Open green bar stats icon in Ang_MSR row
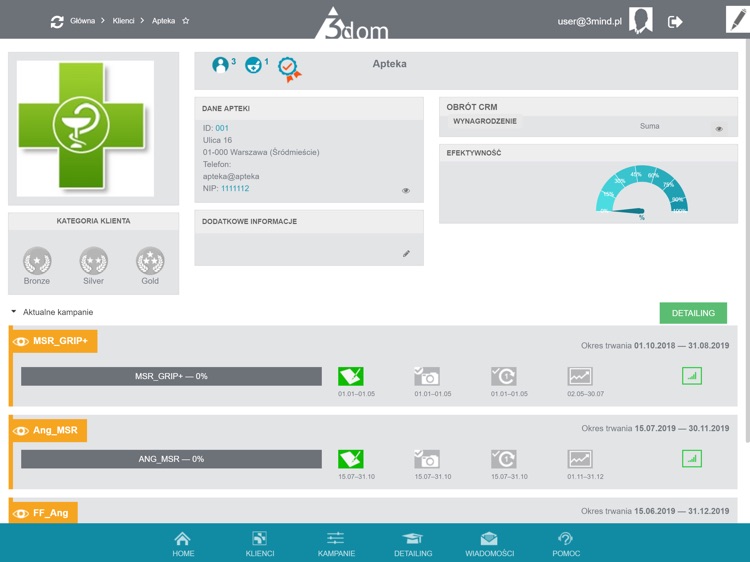Image resolution: width=750 pixels, height=562 pixels. click(692, 459)
